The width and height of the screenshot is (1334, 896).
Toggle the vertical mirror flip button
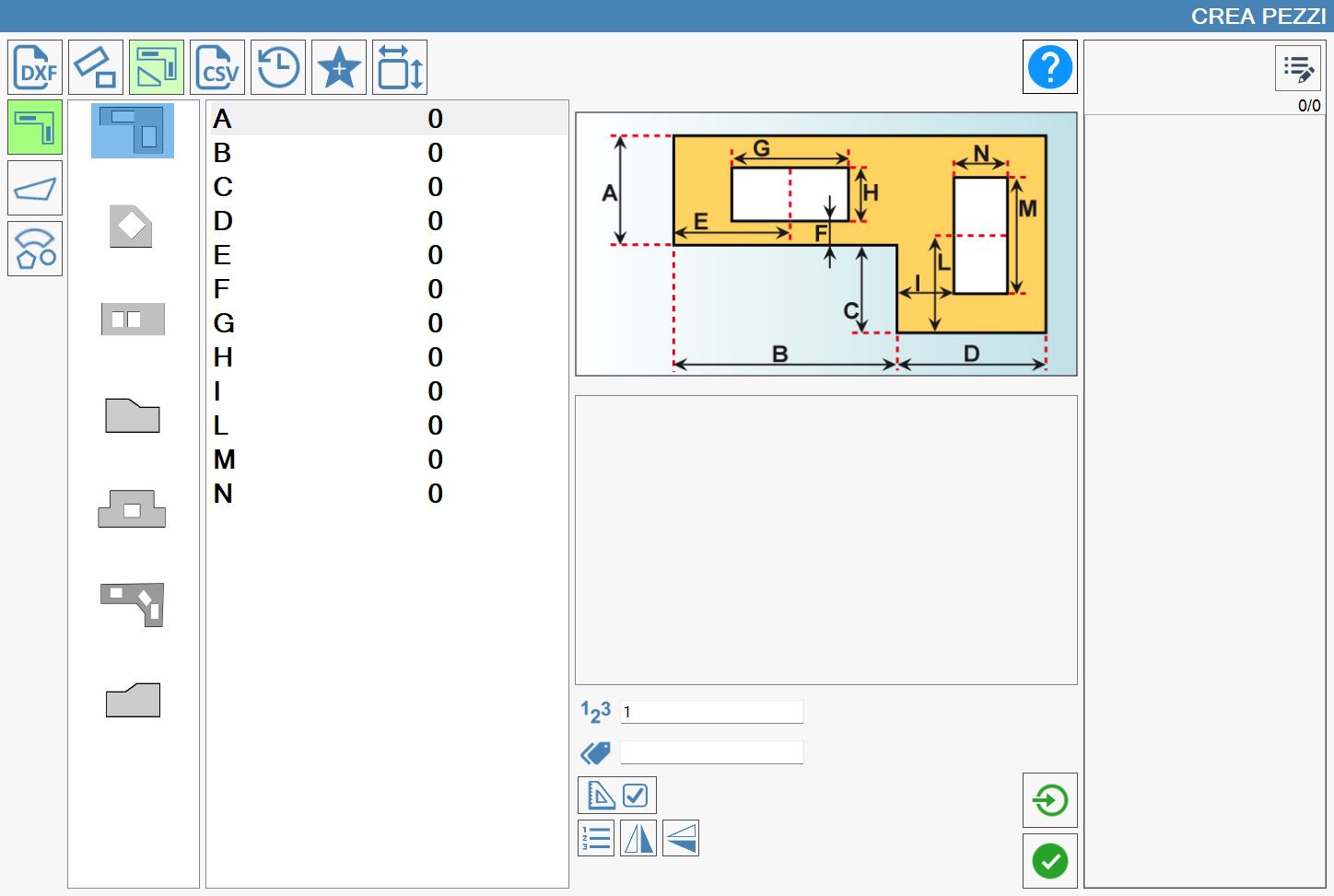coord(681,838)
